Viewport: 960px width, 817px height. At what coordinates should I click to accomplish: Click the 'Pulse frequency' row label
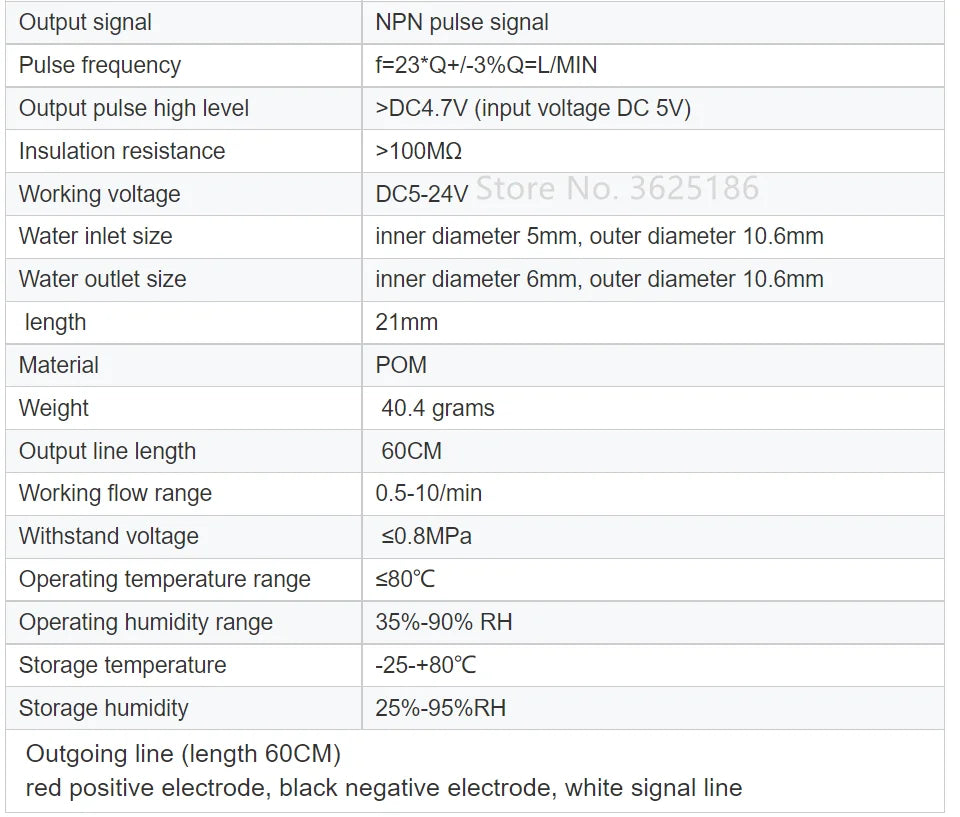(x=100, y=65)
